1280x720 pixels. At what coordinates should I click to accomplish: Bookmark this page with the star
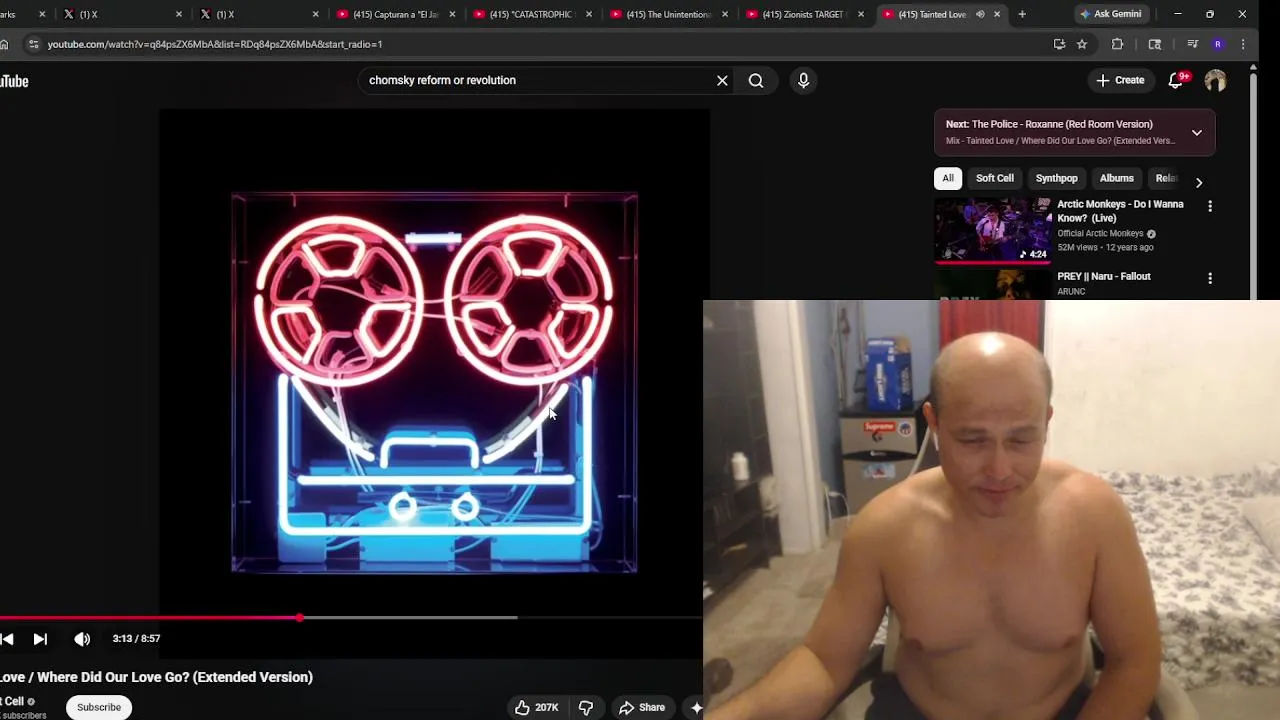1082,44
